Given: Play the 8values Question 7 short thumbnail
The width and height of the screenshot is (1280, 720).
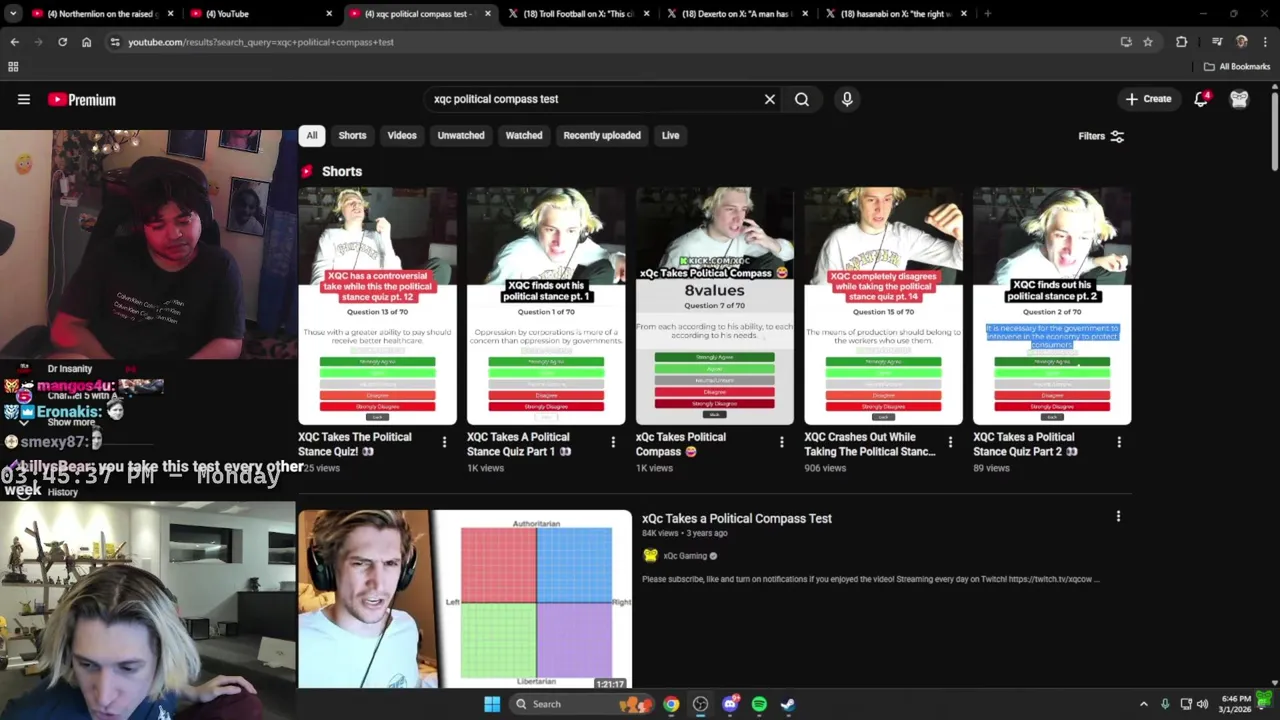Looking at the screenshot, I should (x=714, y=306).
